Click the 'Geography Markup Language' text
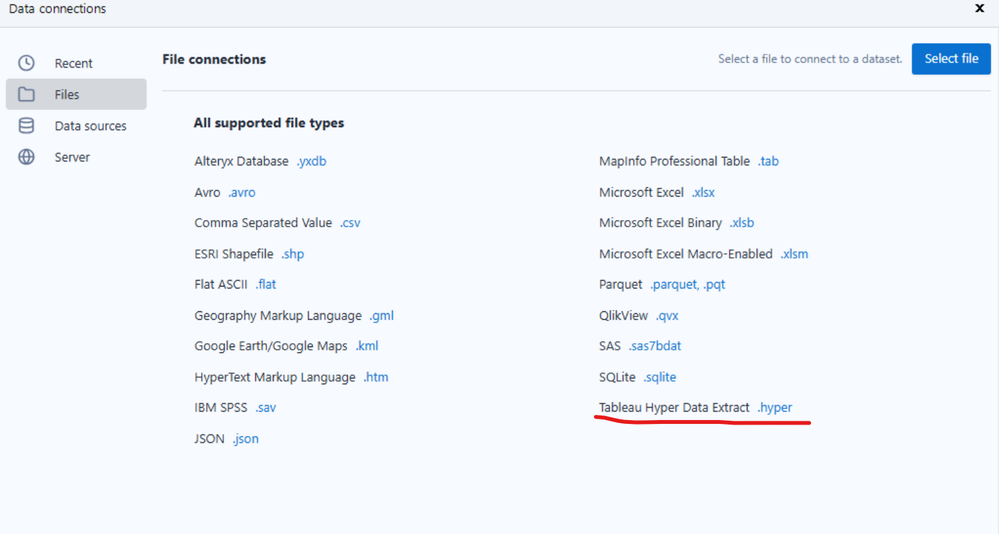Viewport: 999px width, 534px height. (x=278, y=315)
